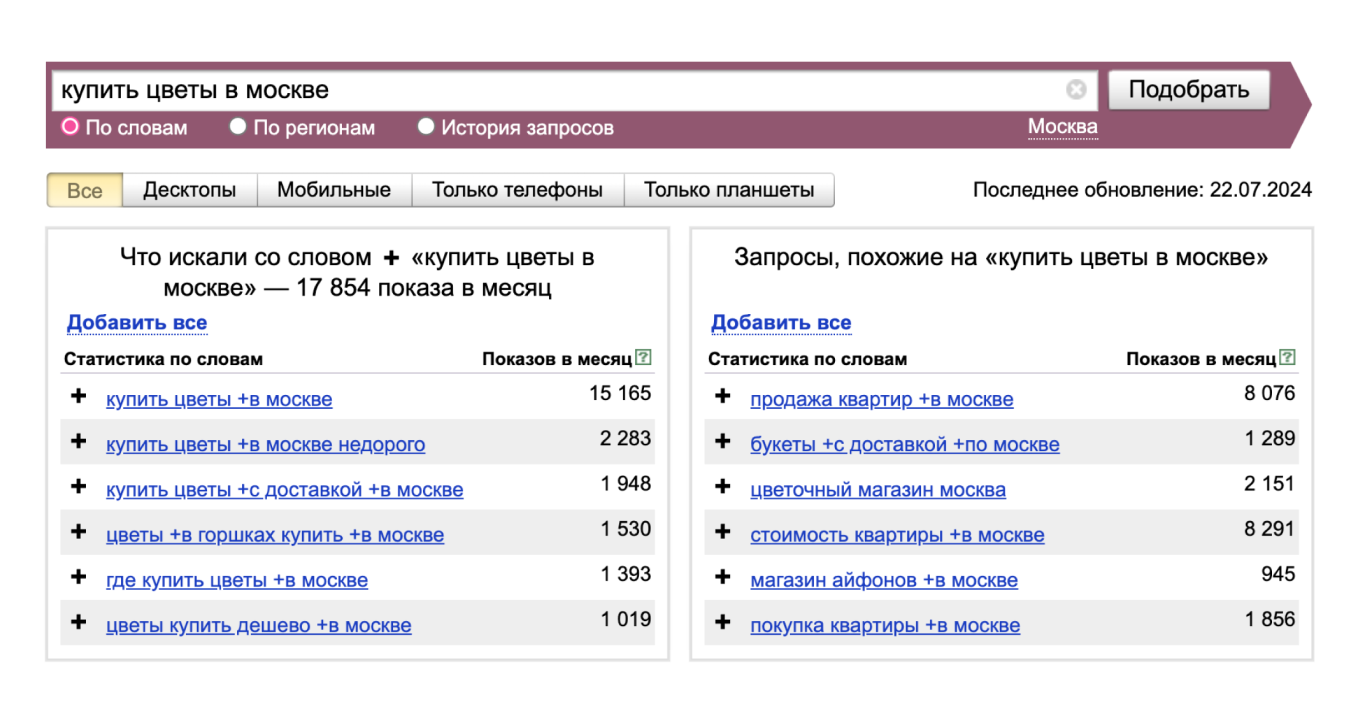This screenshot has height=718, width=1360.
Task: Add "стоимость квартиры +в москве" via plus icon
Action: tap(723, 534)
